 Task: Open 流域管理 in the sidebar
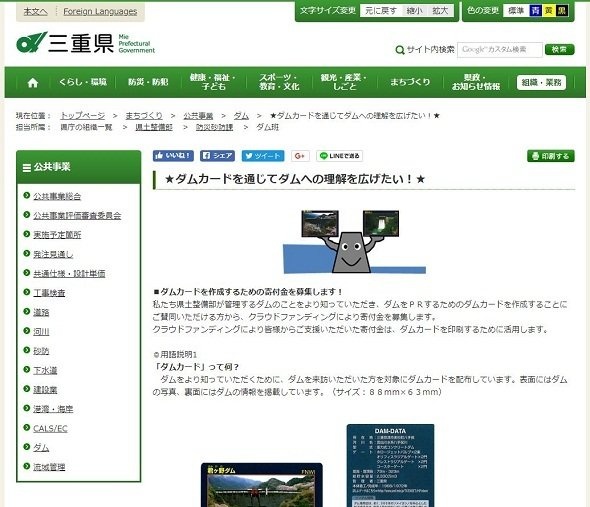[x=49, y=467]
